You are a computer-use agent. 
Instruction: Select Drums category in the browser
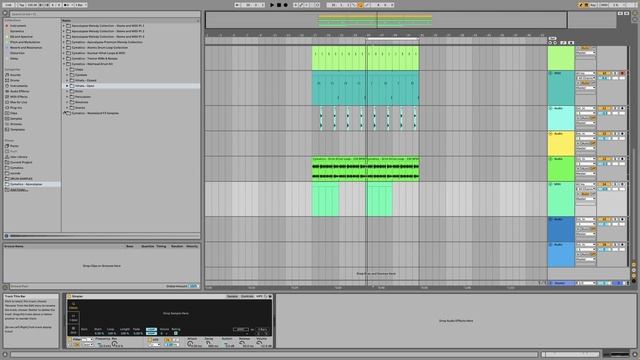click(15, 80)
